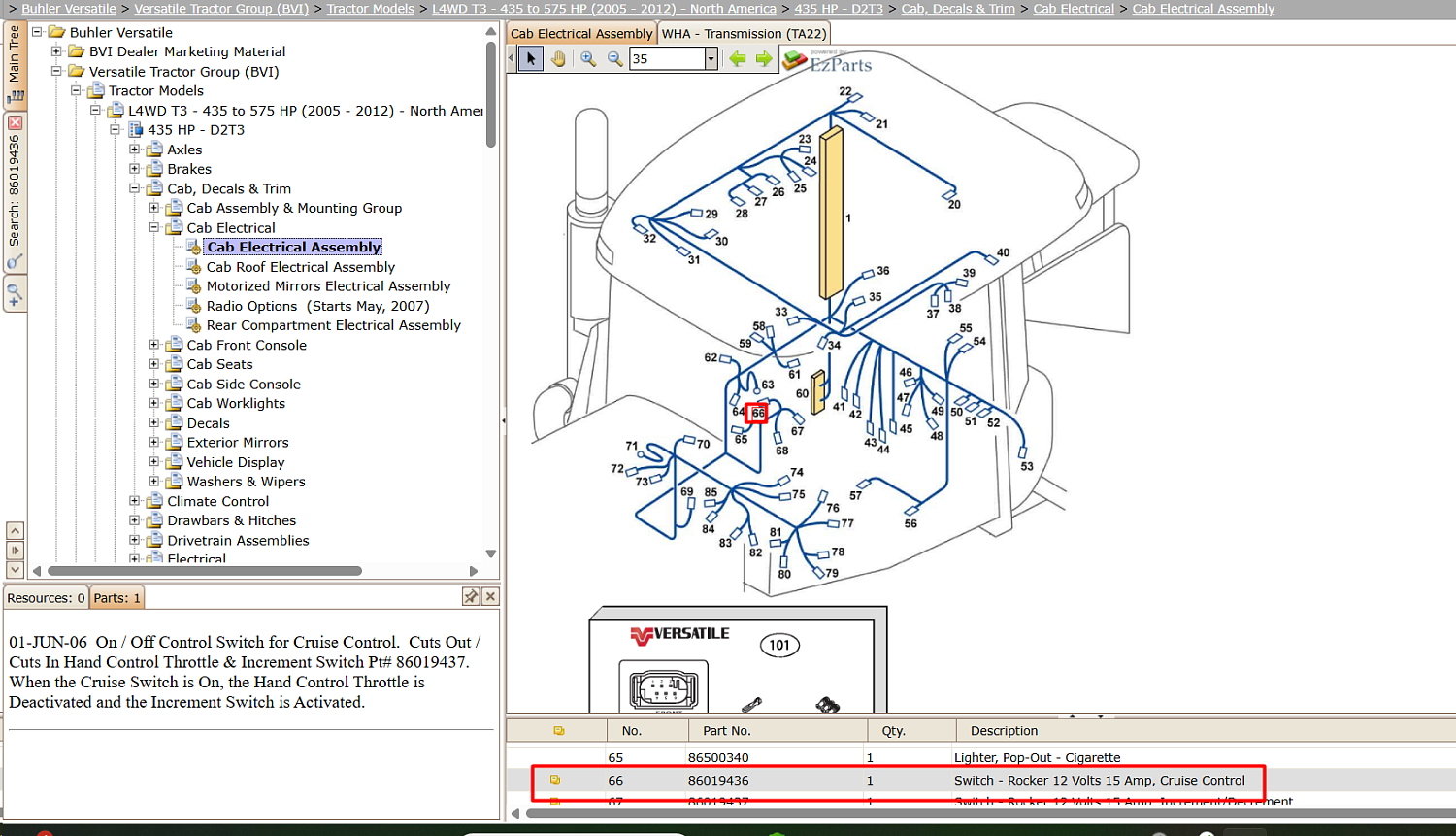1456x836 pixels.
Task: Collapse the Cab Electrical node
Action: (x=154, y=227)
